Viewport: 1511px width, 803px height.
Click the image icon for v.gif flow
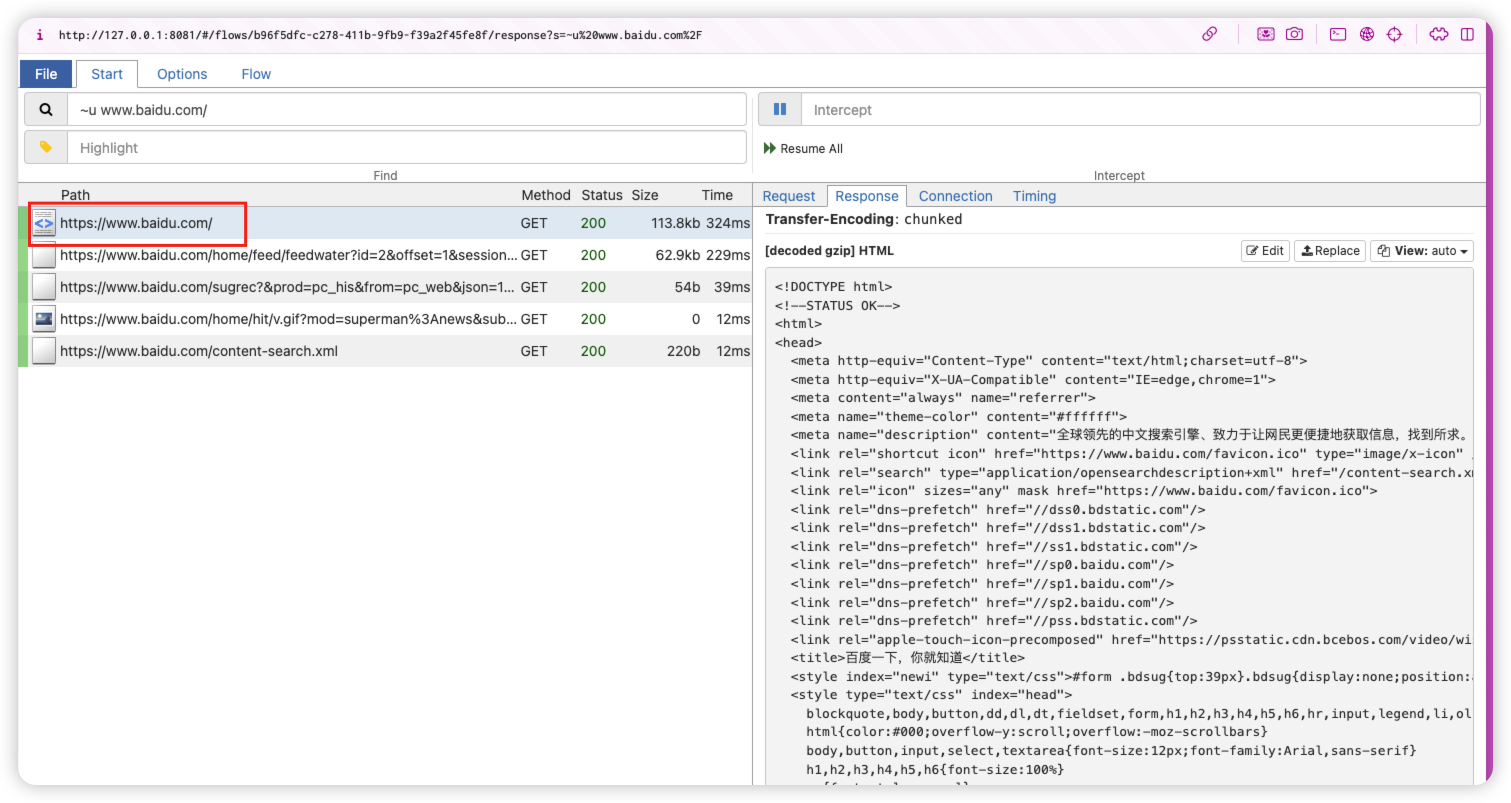coord(44,319)
